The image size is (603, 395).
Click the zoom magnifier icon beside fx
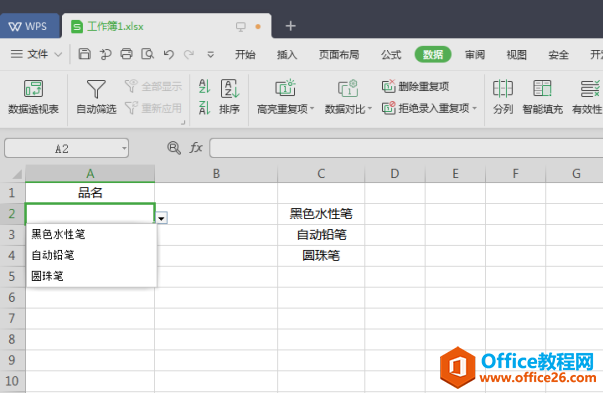click(174, 148)
